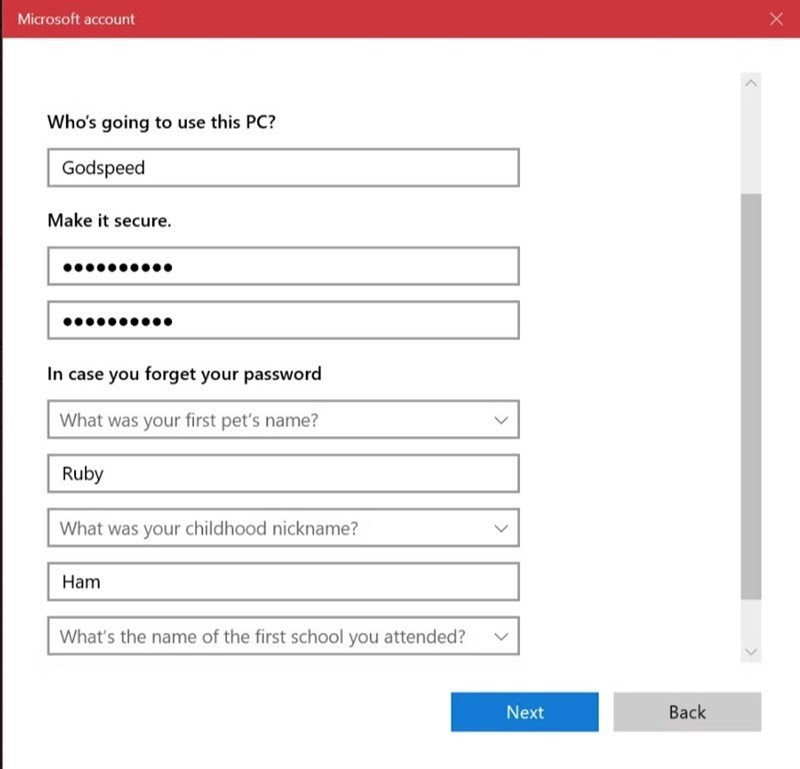This screenshot has height=769, width=800.
Task: Click the chevron on the childhood nickname question
Action: [x=501, y=528]
